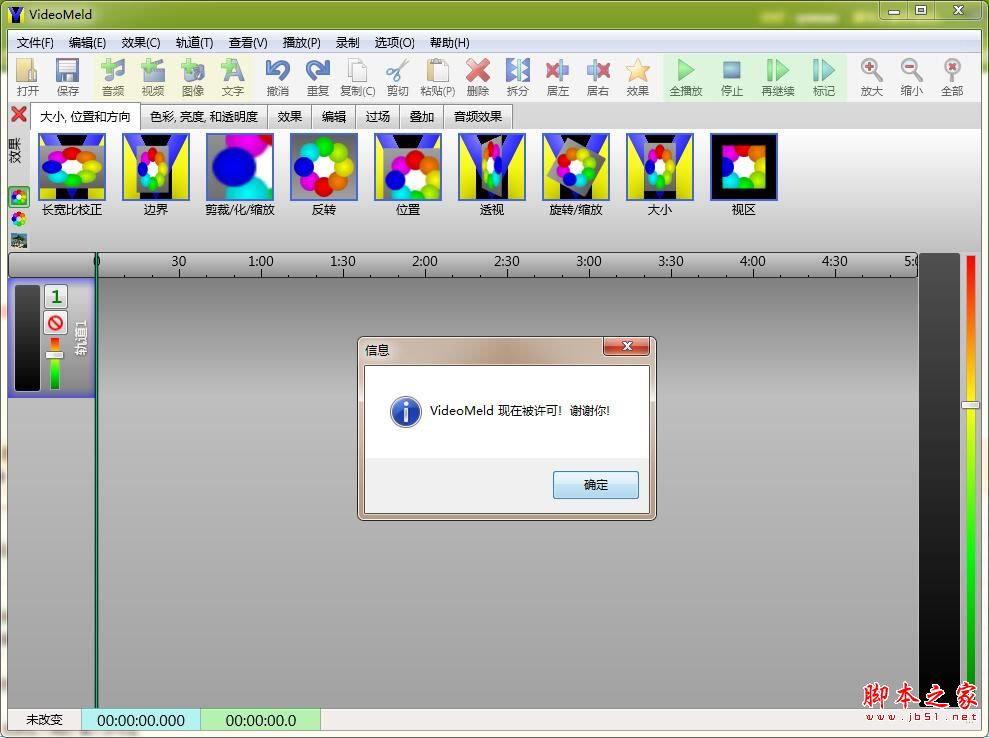Click the 2:30 mark on timeline ruler
The width and height of the screenshot is (989, 738).
[x=506, y=261]
